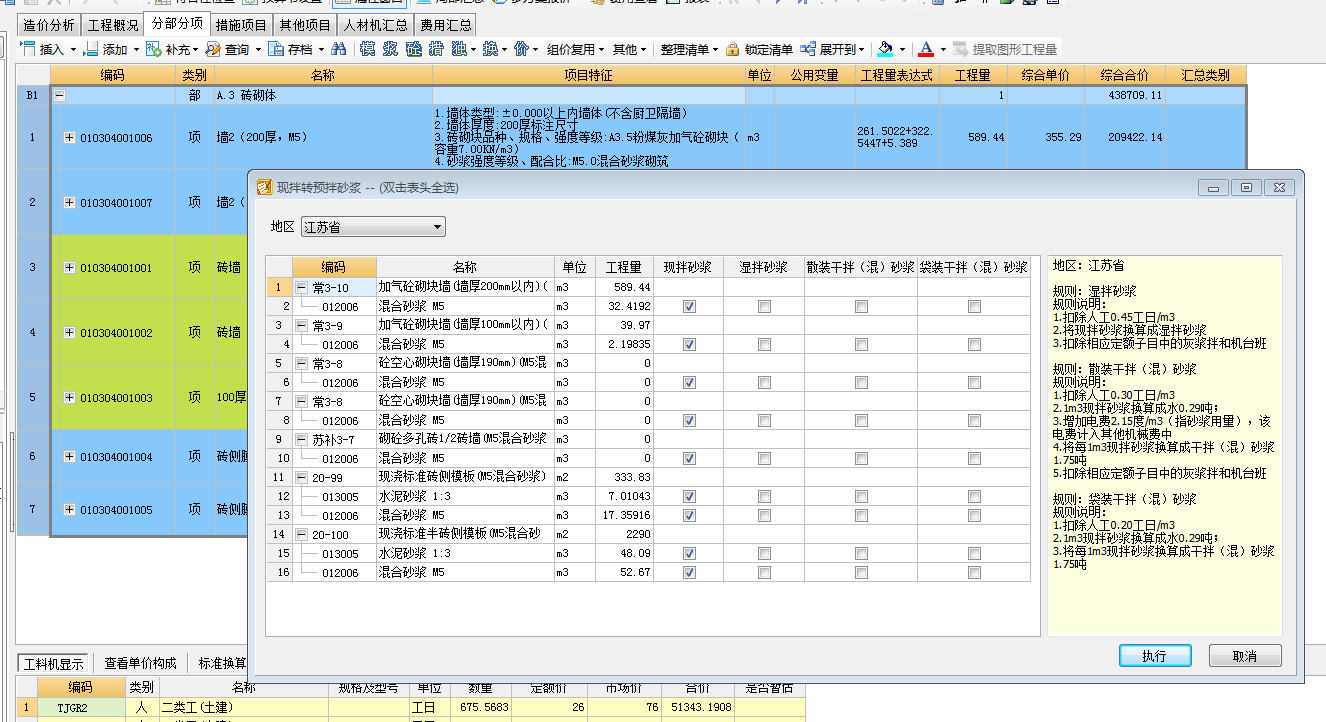Viewport: 1326px width, 722px height.
Task: Collapse the B1 砖砌体 section
Action: coord(59,96)
